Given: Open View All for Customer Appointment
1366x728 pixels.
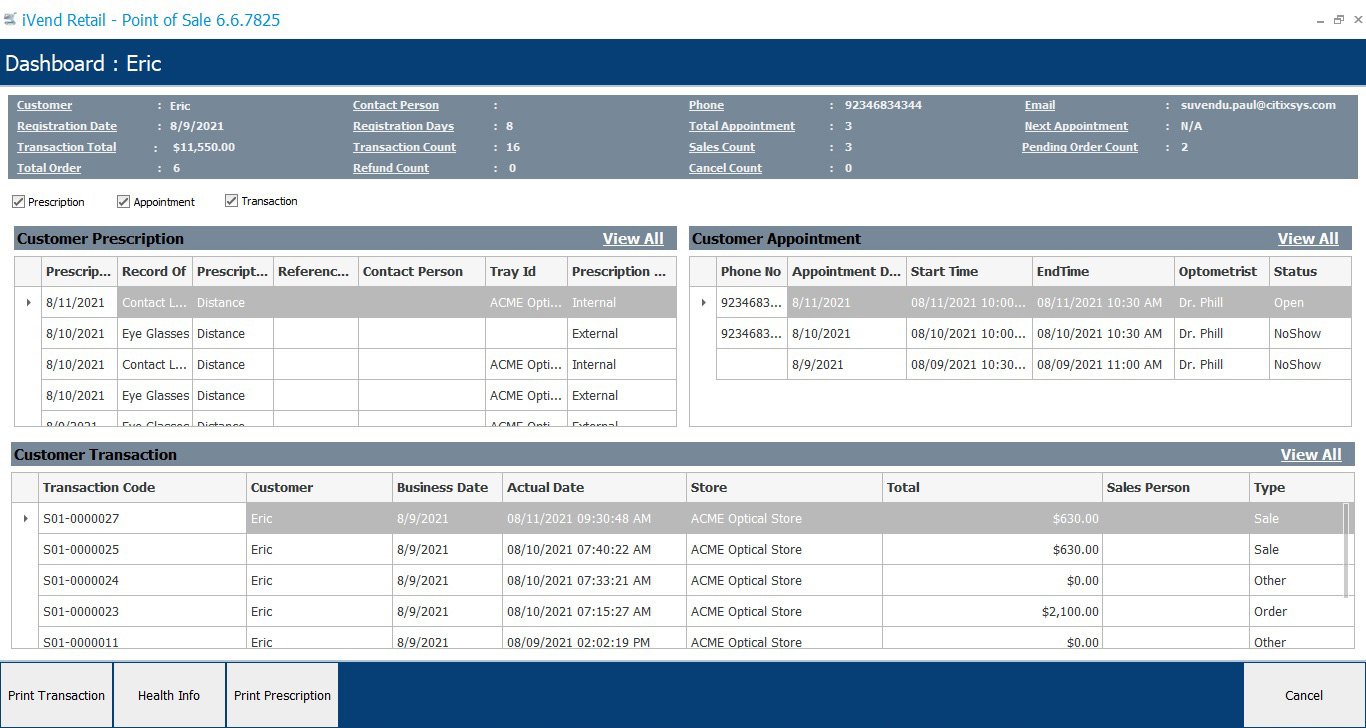Looking at the screenshot, I should click(x=1308, y=239).
